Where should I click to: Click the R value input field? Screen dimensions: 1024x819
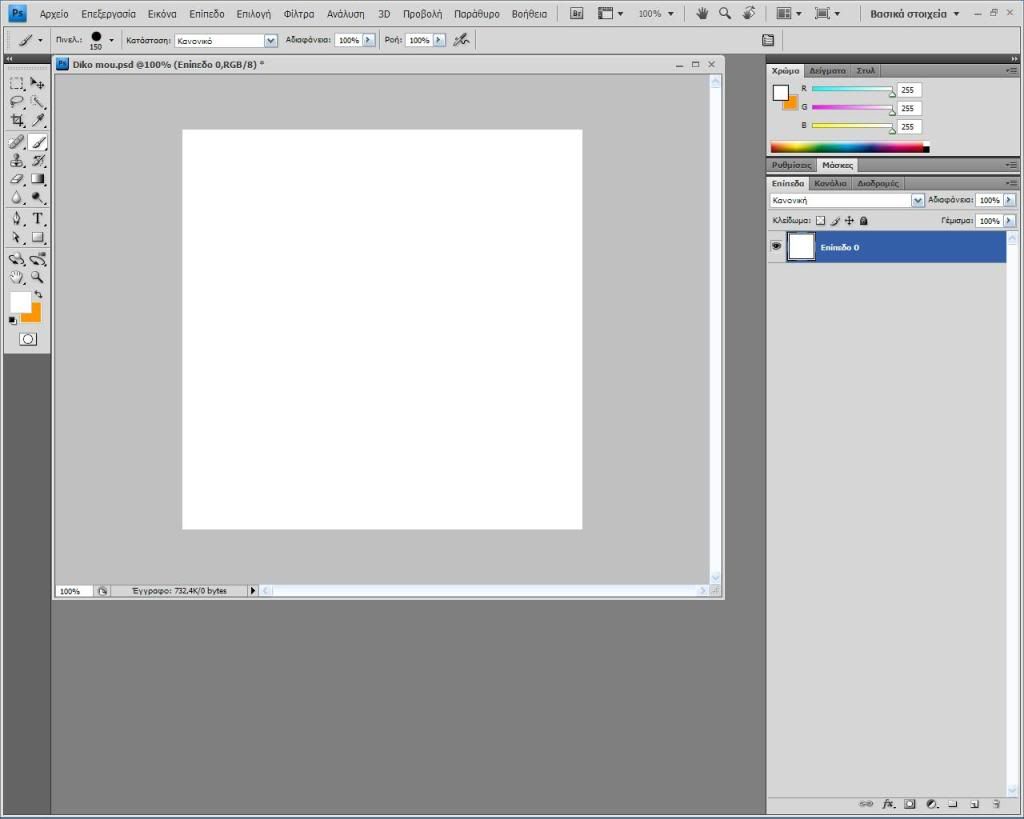click(909, 90)
